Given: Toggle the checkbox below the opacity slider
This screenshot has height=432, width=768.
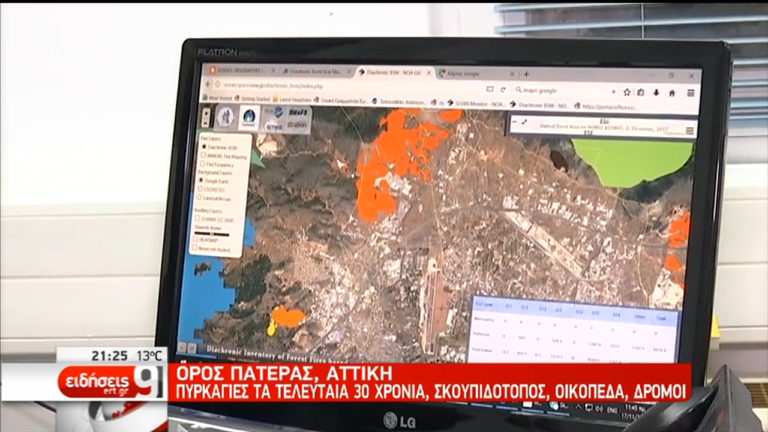Looking at the screenshot, I should (196, 240).
